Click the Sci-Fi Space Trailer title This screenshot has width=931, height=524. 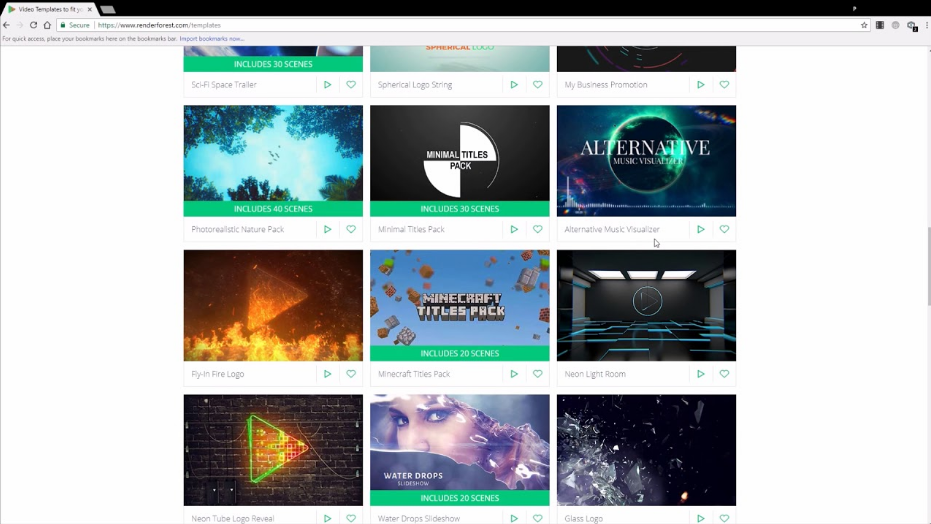224,85
